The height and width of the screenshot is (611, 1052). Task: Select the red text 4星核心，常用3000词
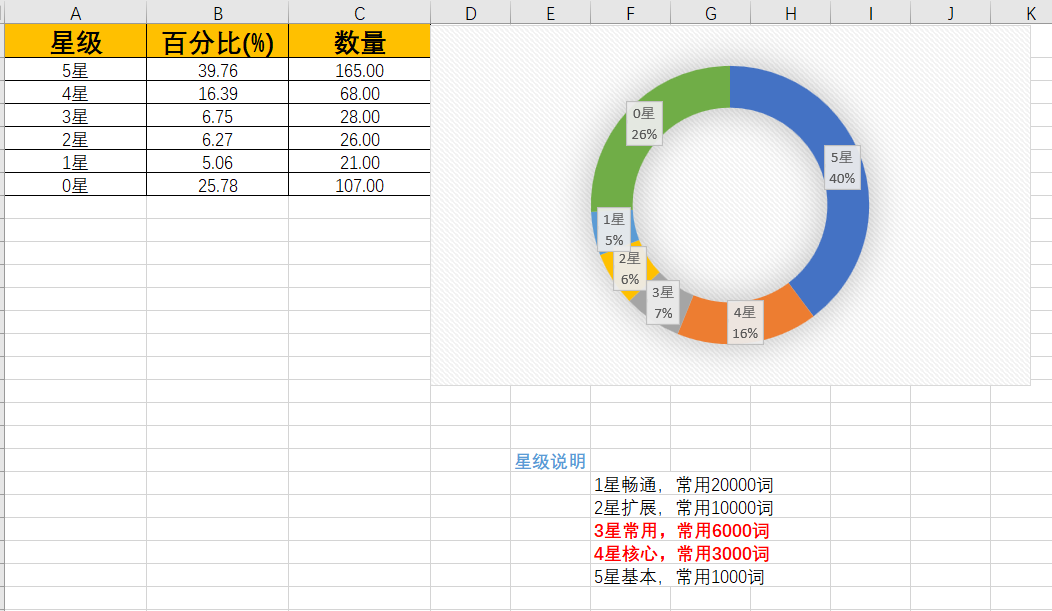click(682, 553)
